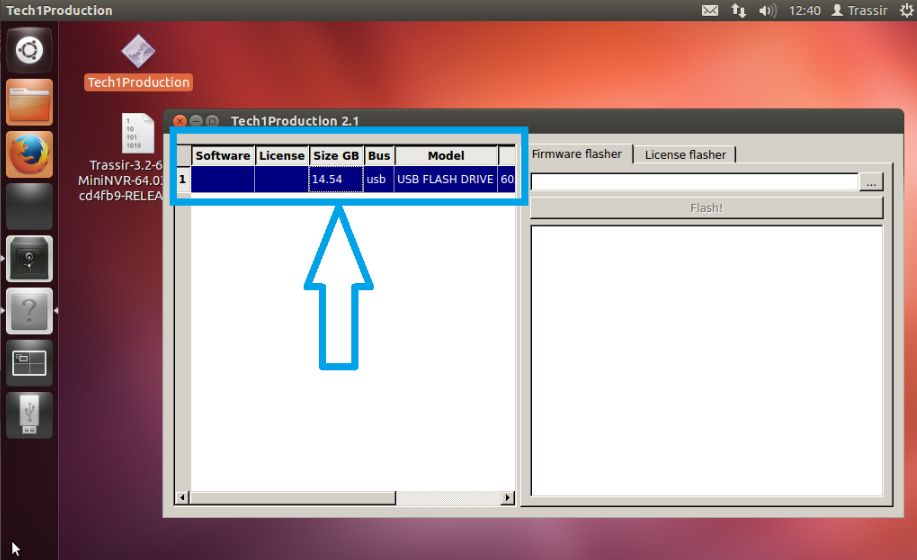
Task: Click the question mark launcher icon
Action: point(29,311)
